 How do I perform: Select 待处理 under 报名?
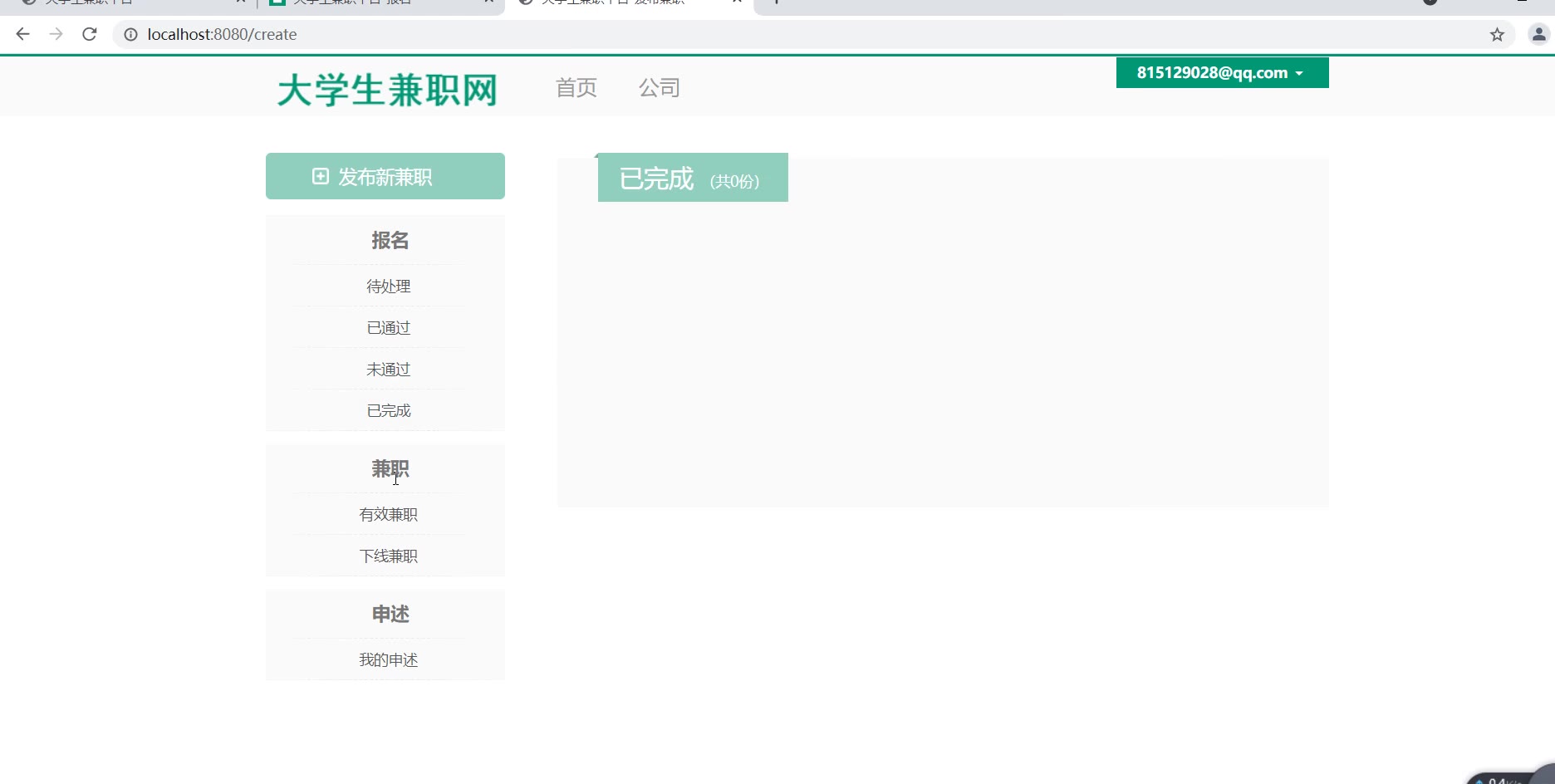(389, 286)
